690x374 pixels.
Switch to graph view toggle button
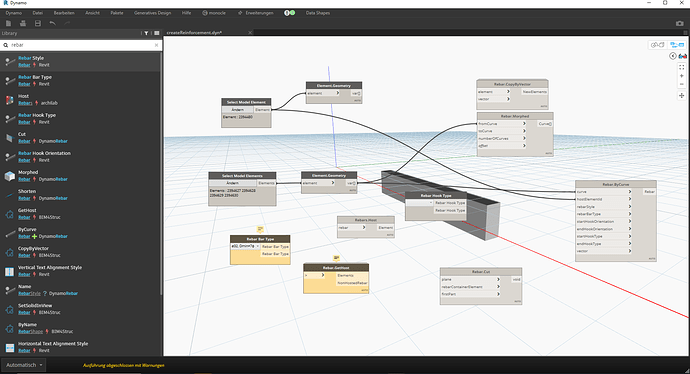[677, 45]
